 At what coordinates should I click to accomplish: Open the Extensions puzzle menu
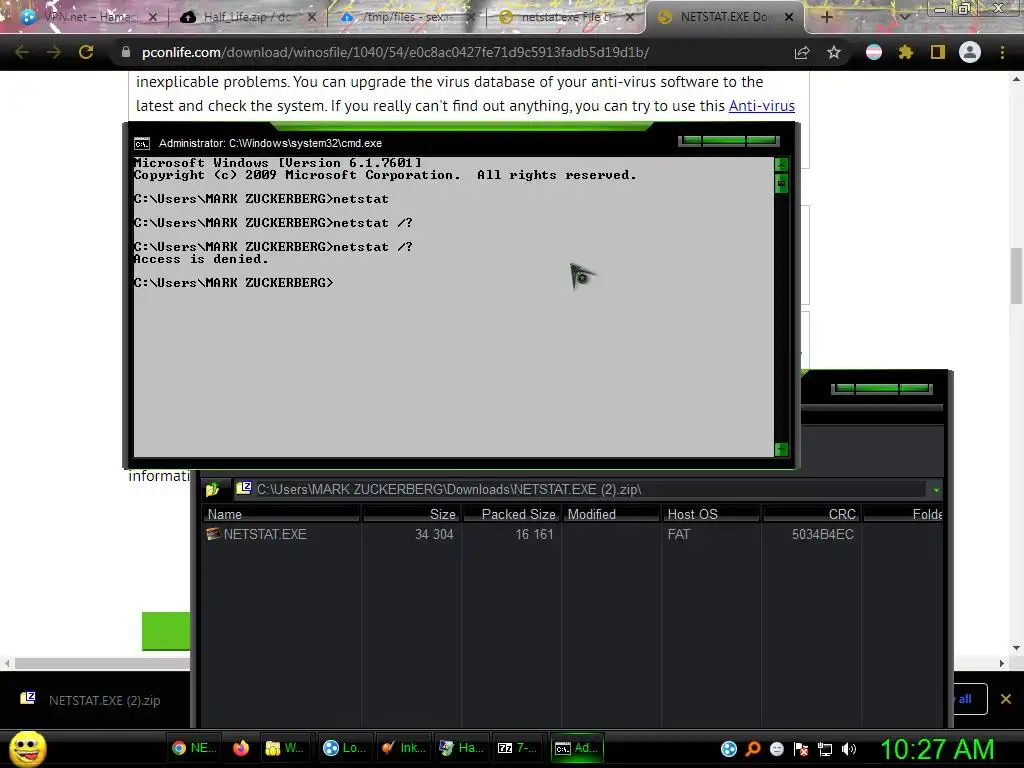click(x=905, y=52)
